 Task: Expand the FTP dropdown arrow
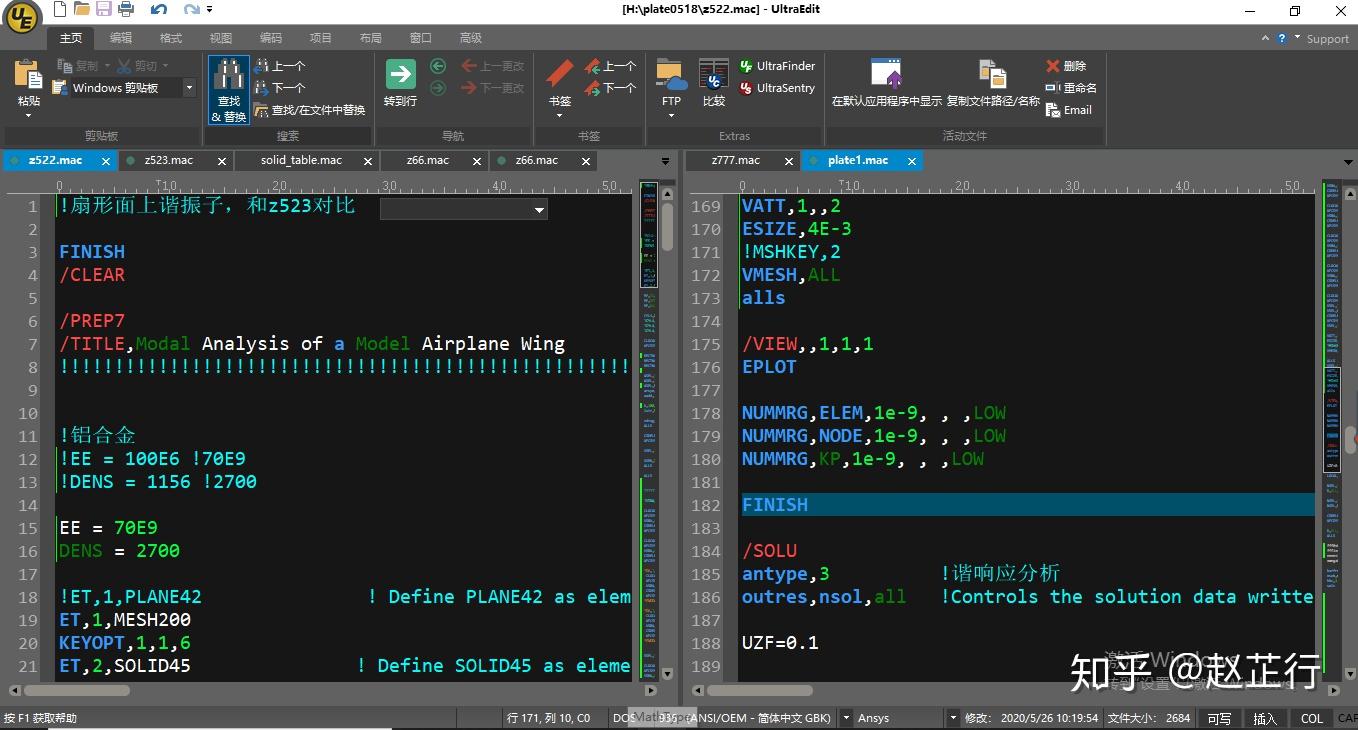click(671, 115)
